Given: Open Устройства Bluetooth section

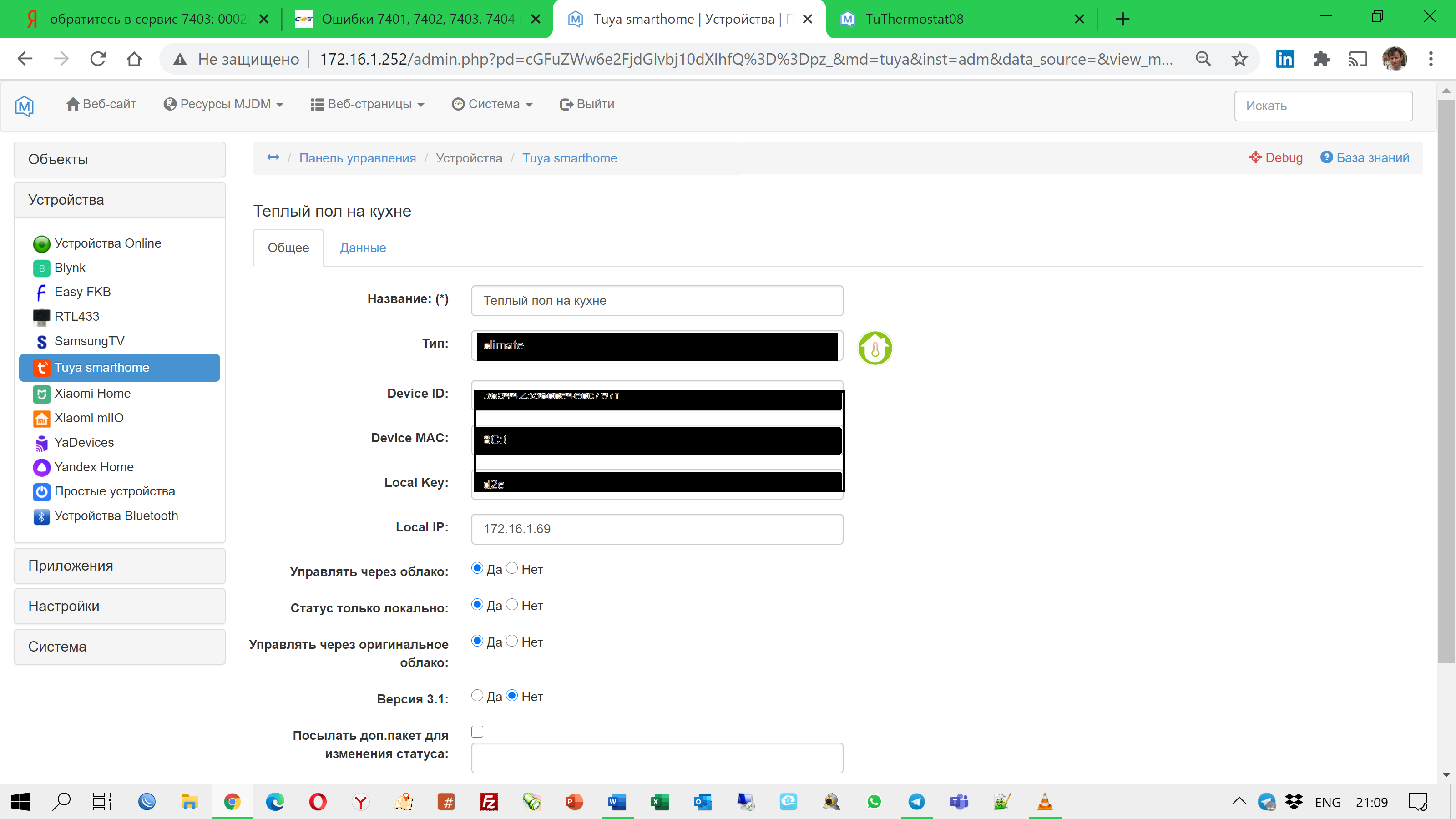Looking at the screenshot, I should click(116, 516).
